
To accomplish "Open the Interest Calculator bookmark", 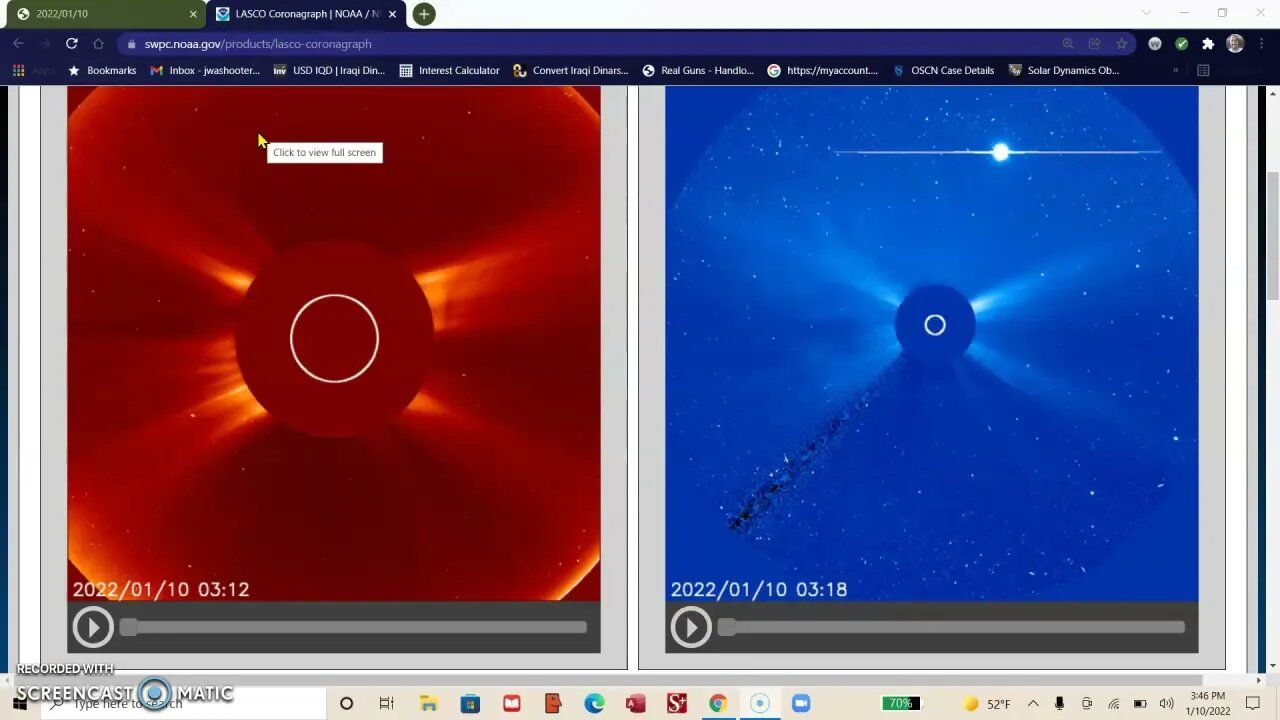I will point(449,70).
